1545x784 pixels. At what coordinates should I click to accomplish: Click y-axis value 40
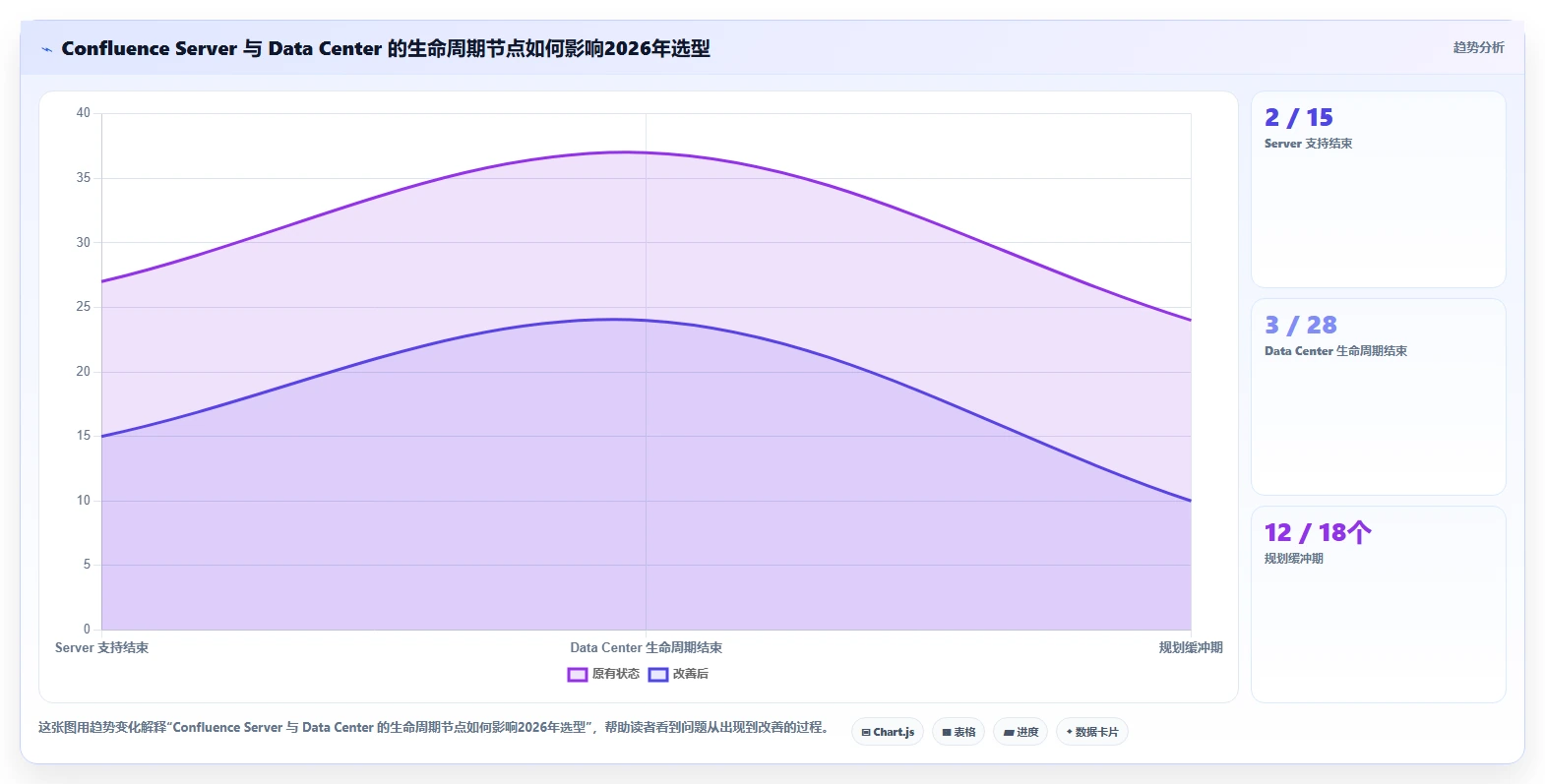coord(84,113)
